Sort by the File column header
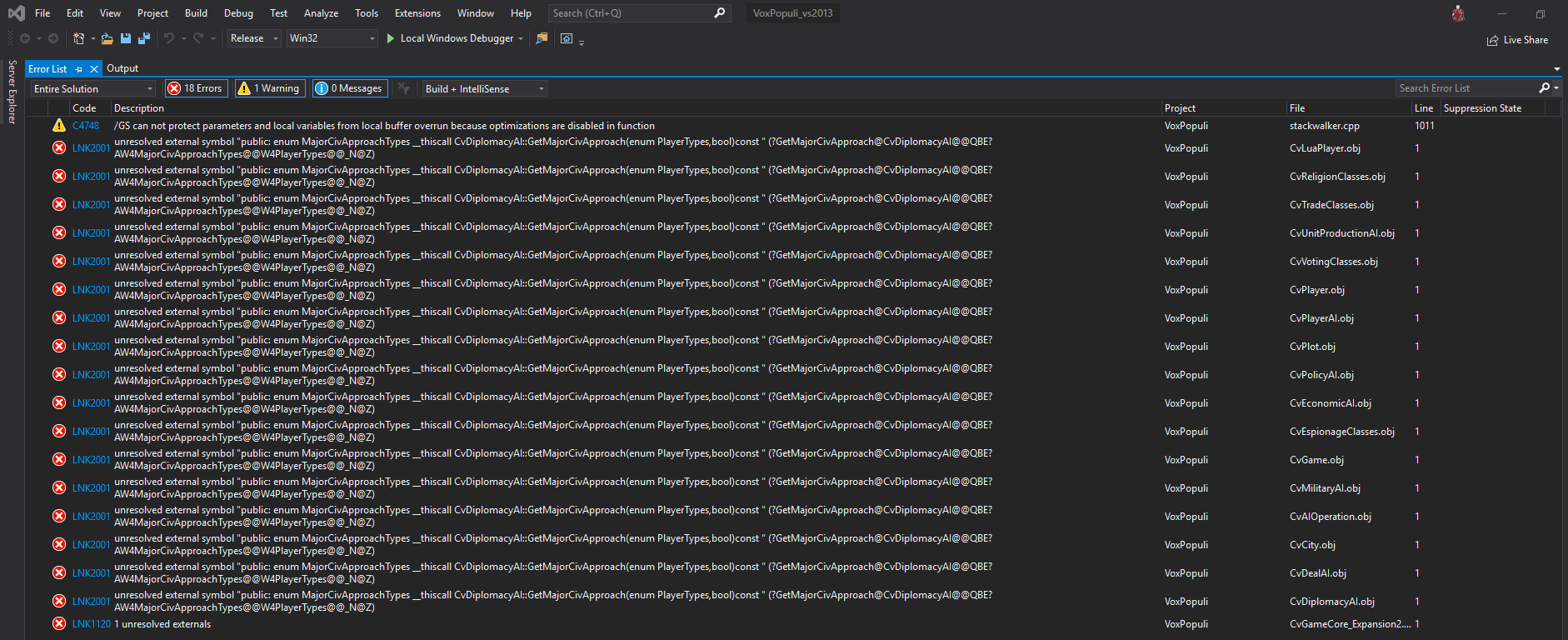Image resolution: width=1568 pixels, height=640 pixels. 1297,108
